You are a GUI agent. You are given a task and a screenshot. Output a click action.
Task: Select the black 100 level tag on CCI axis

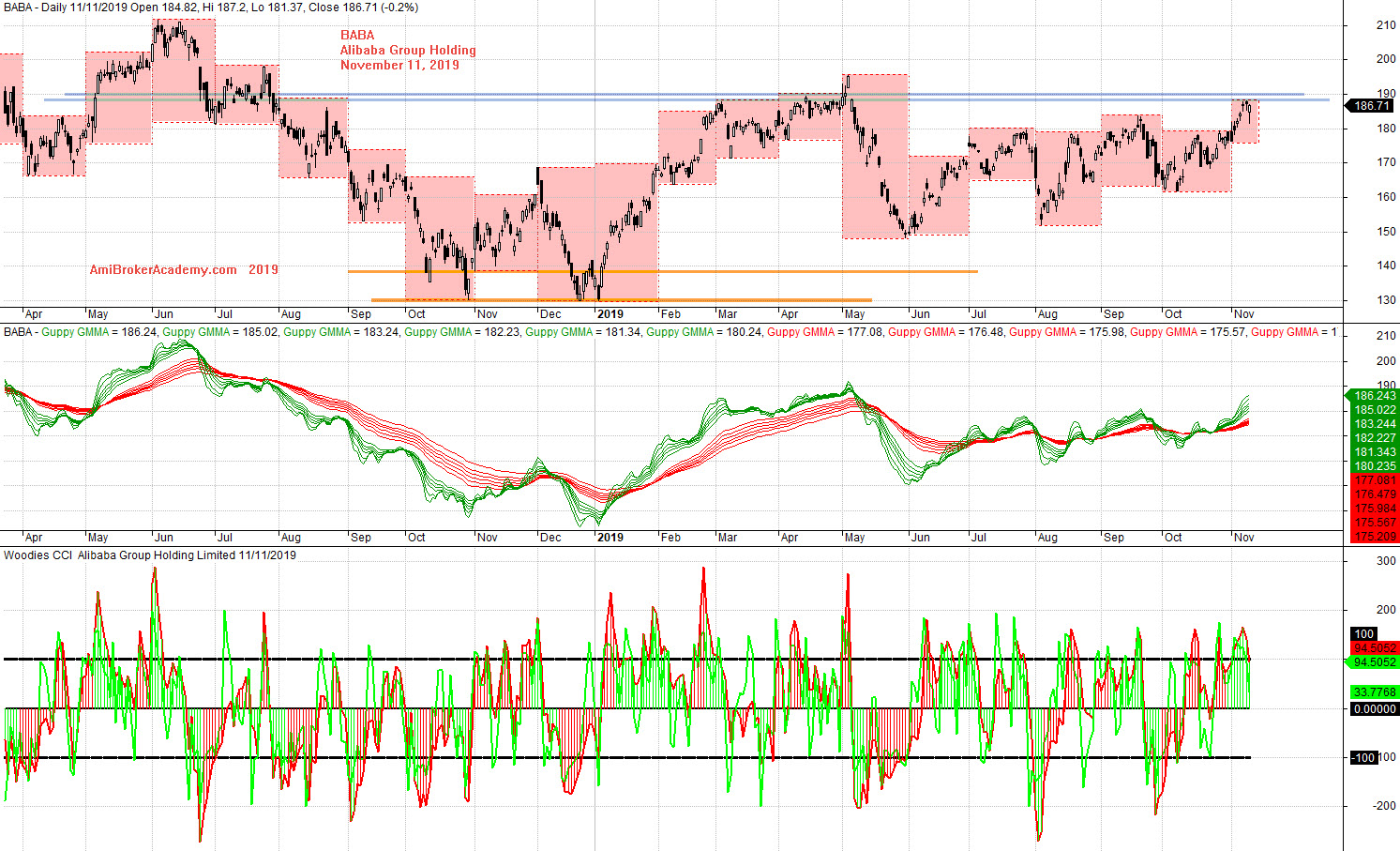pos(1363,634)
